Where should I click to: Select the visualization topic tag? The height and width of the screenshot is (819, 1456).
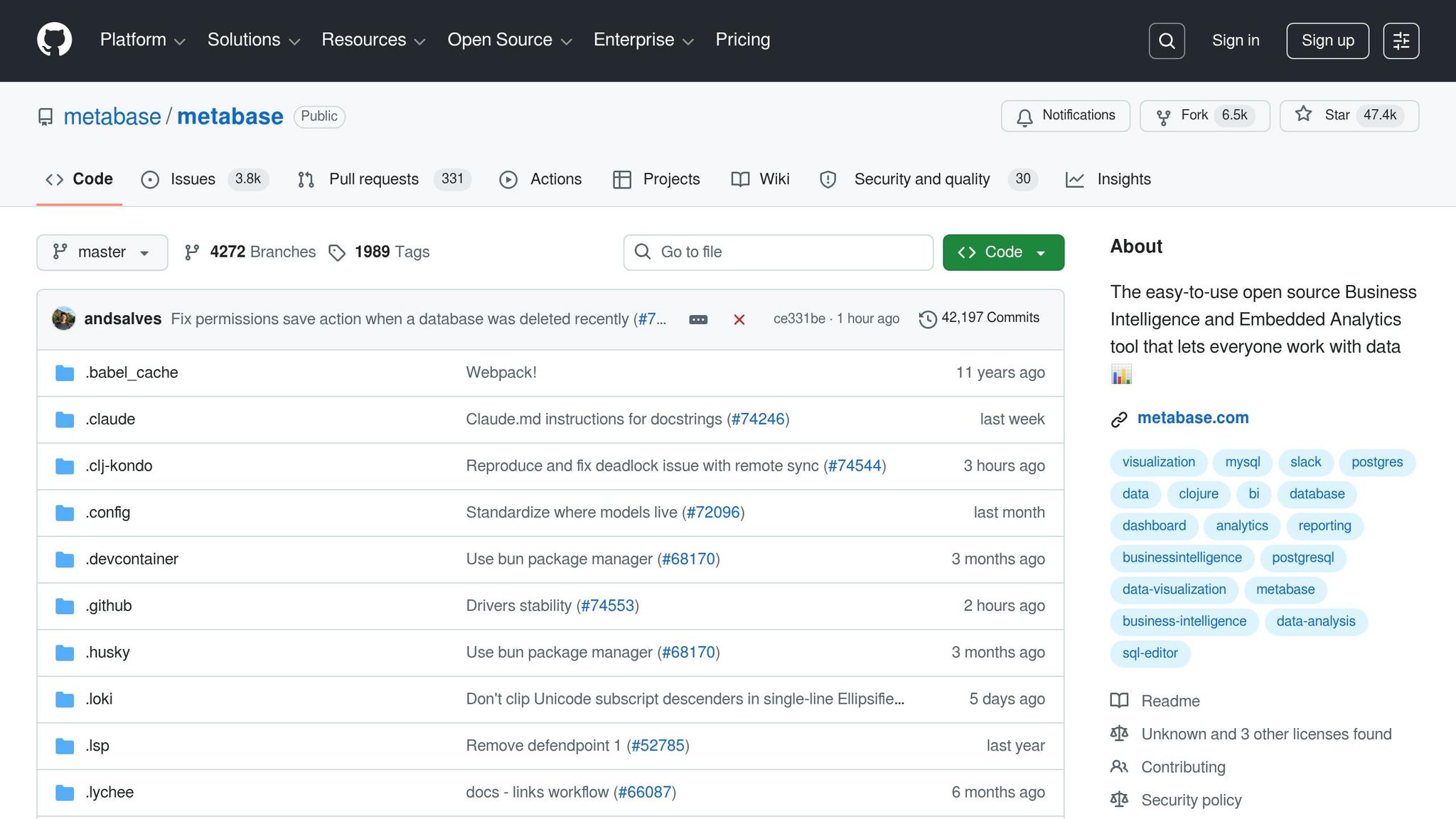1159,462
